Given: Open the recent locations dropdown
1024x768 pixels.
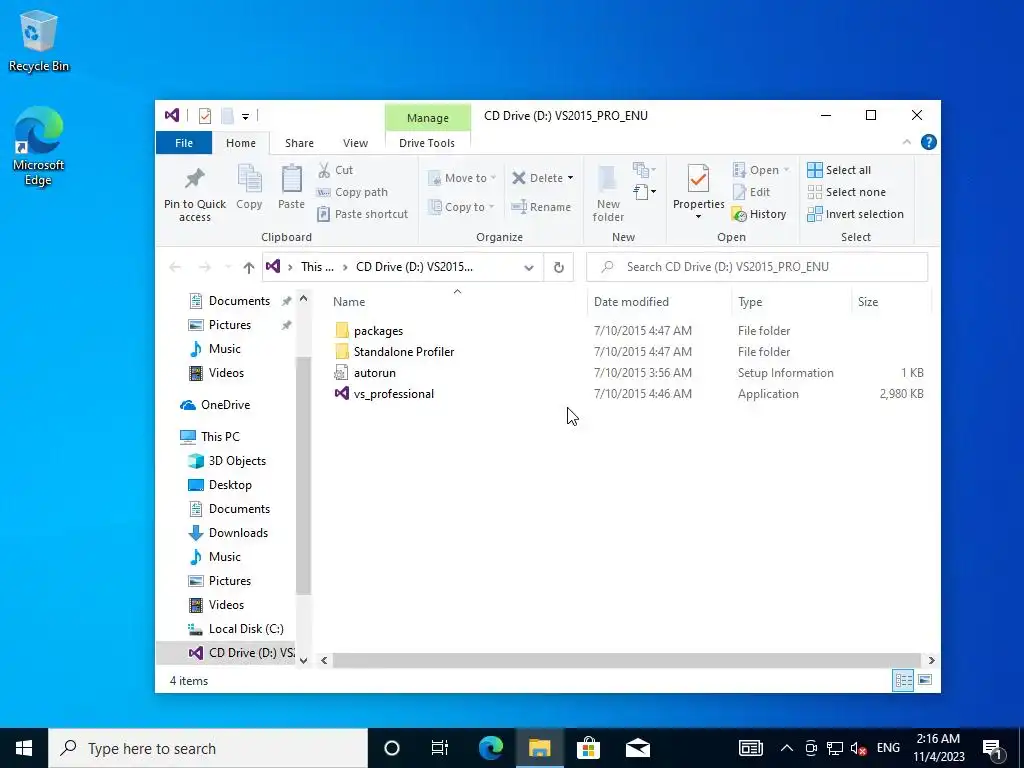Looking at the screenshot, I should (227, 266).
